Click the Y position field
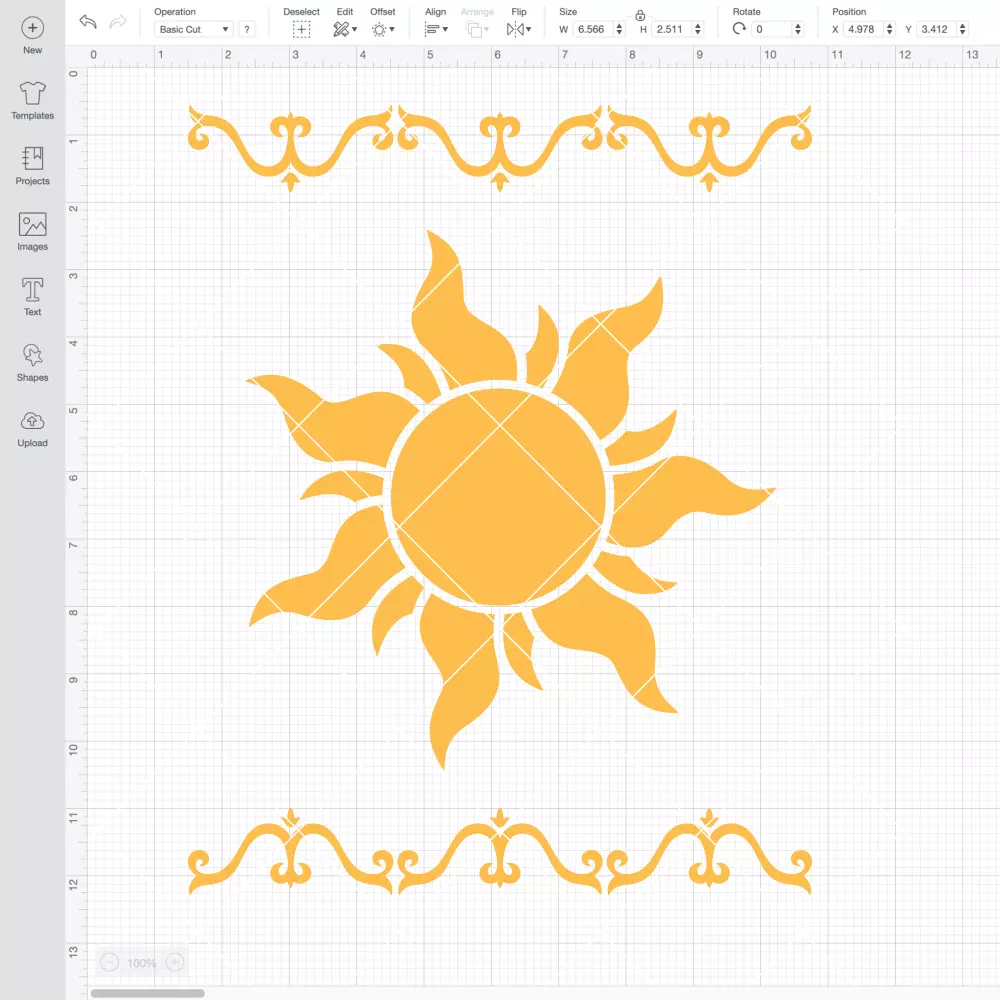 click(x=937, y=29)
